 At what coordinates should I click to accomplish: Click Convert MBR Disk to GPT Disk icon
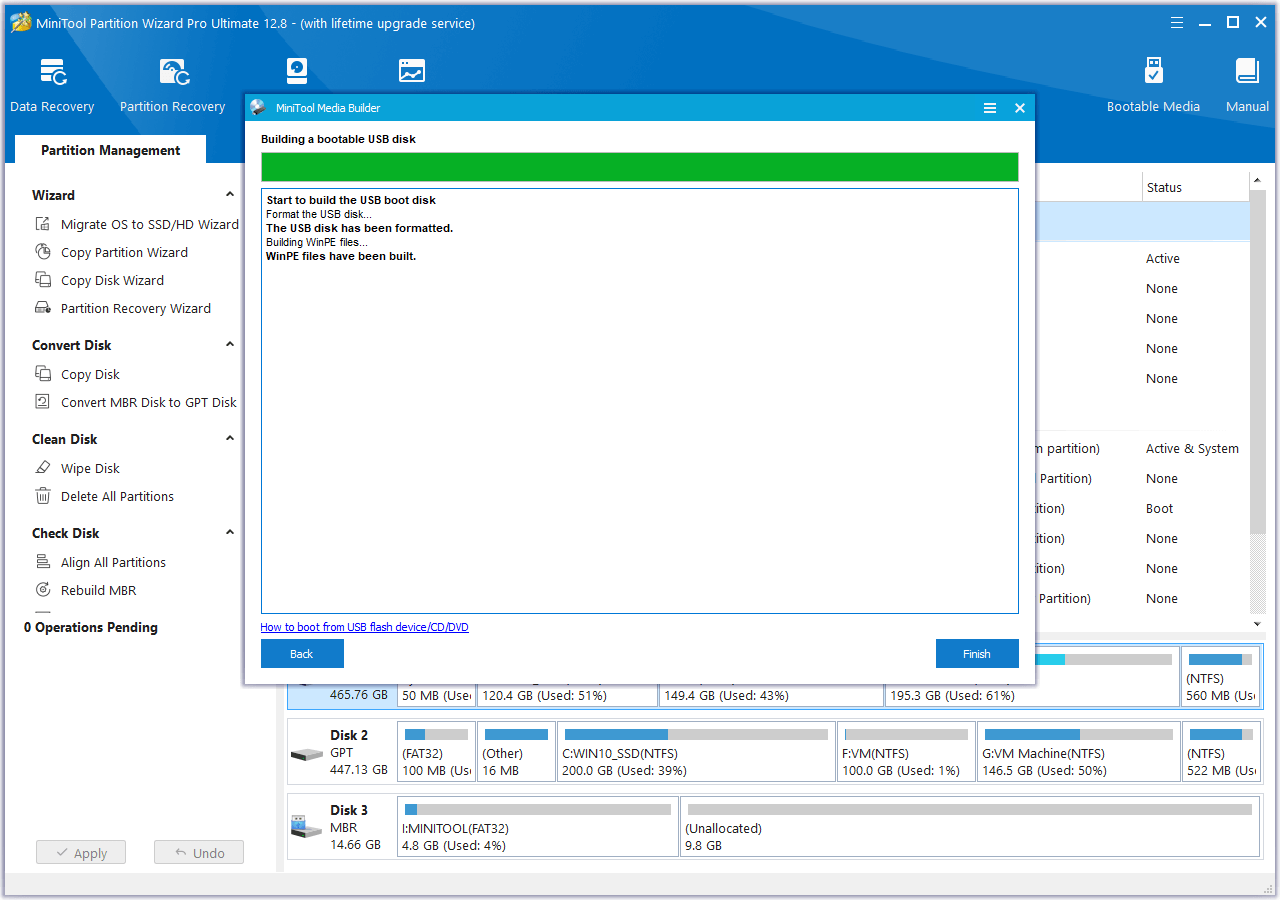coord(43,402)
